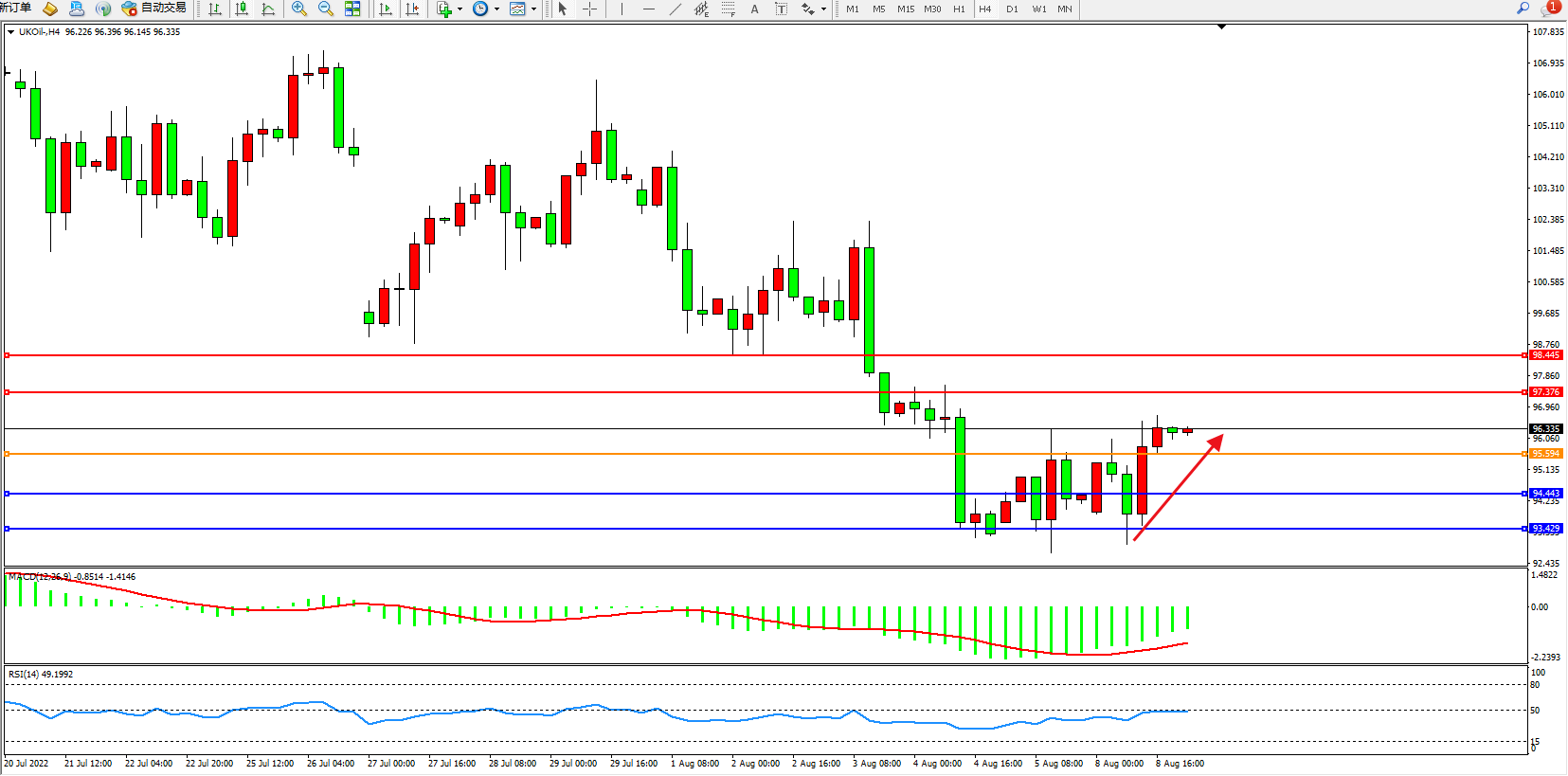Click the zoom out magnifier icon
Viewport: 1568px width, 776px height.
point(326,9)
